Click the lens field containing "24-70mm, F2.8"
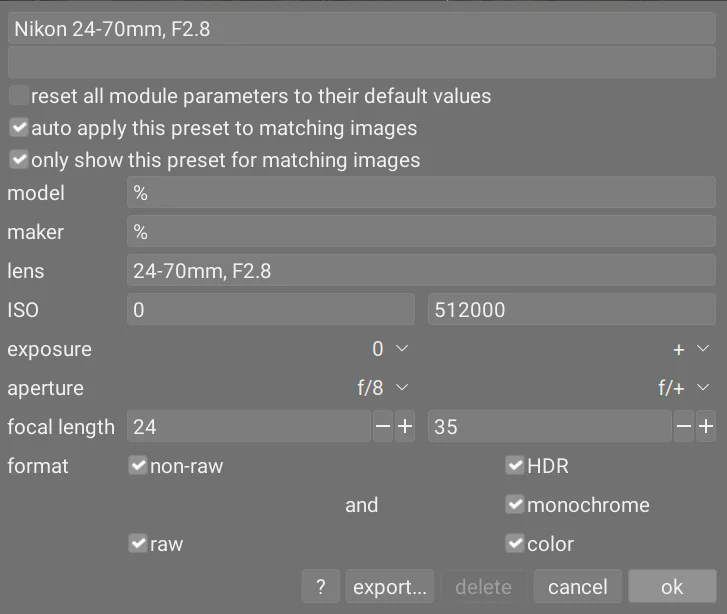727x614 pixels. [x=421, y=270]
